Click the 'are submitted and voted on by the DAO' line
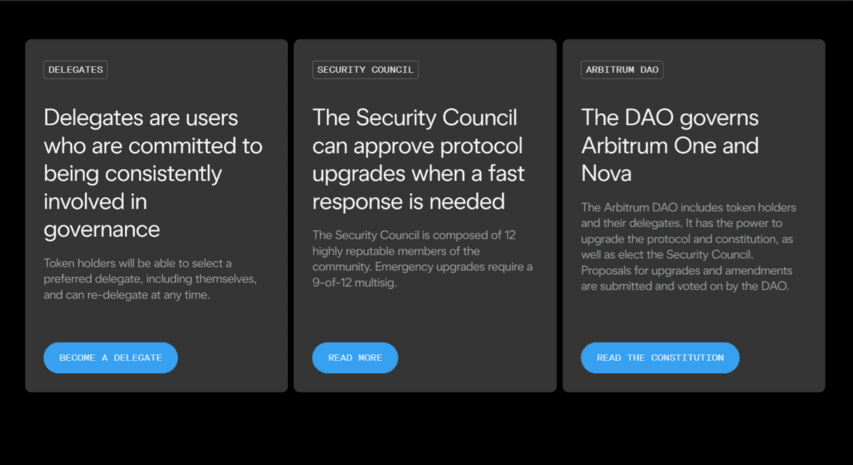Image resolution: width=853 pixels, height=465 pixels. click(x=685, y=286)
